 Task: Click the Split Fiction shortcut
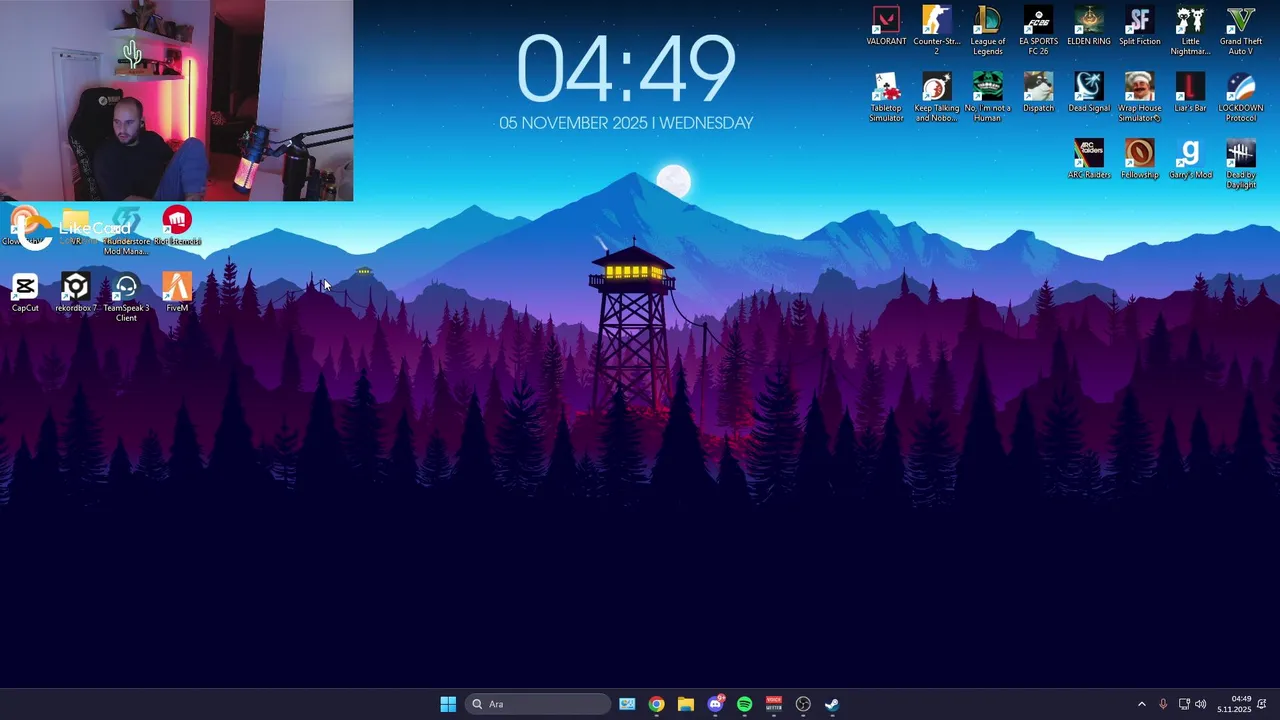1140,27
